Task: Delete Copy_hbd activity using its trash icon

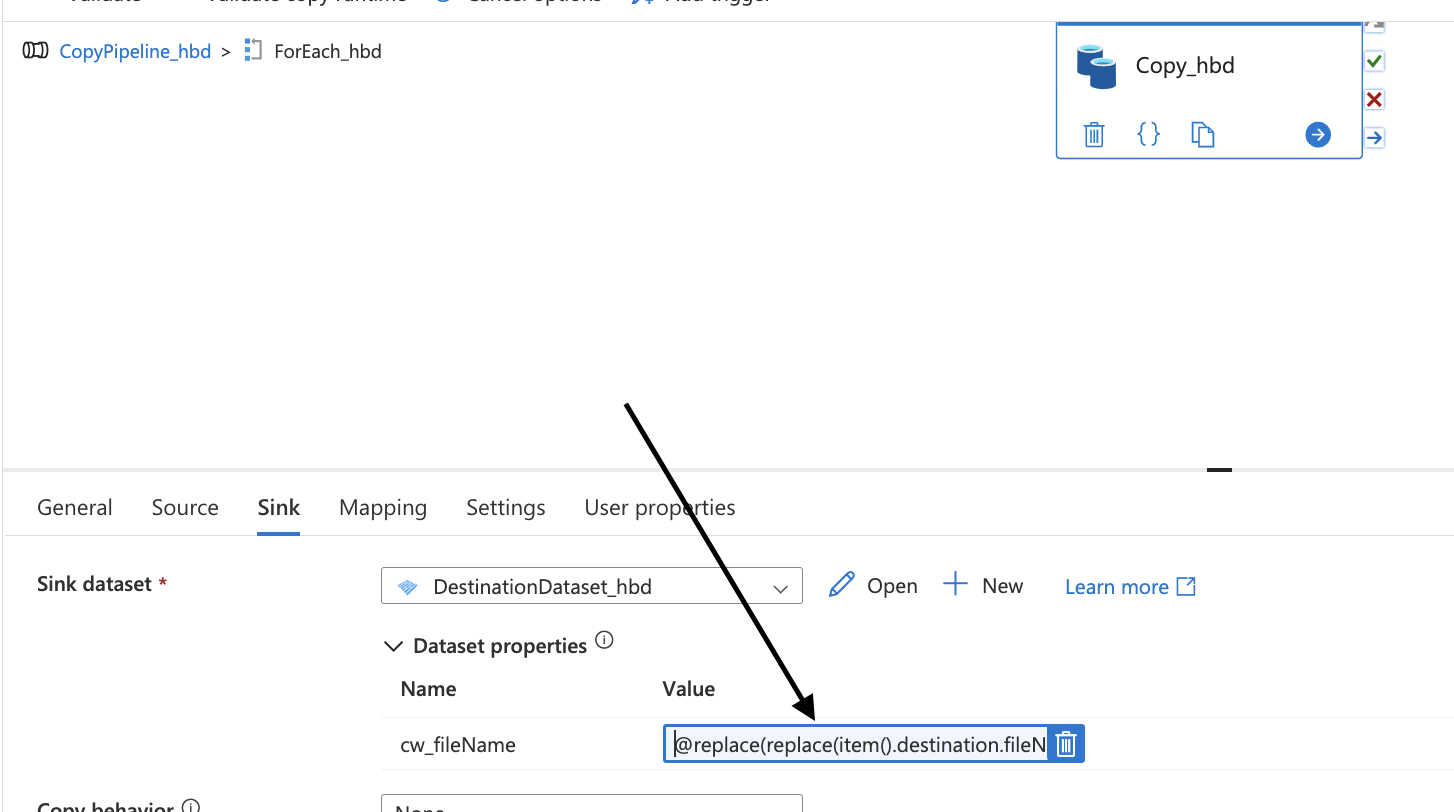Action: (1093, 134)
